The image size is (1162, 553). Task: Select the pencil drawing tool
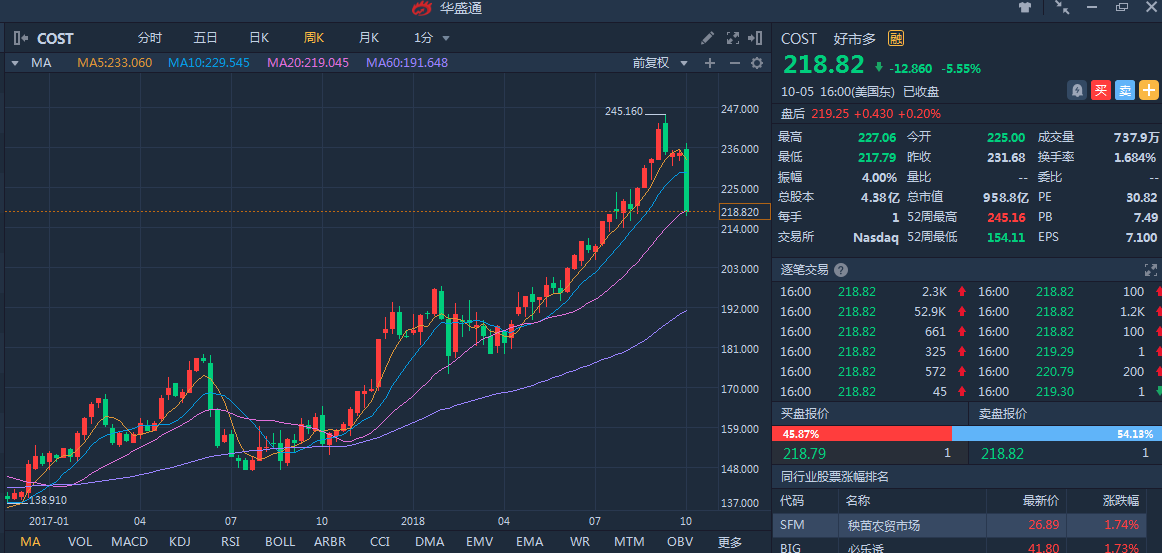coord(707,38)
